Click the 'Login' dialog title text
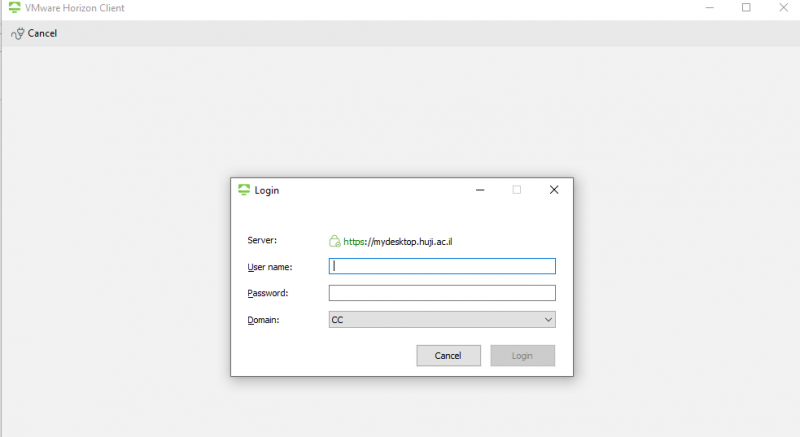800x437 pixels. pyautogui.click(x=267, y=191)
